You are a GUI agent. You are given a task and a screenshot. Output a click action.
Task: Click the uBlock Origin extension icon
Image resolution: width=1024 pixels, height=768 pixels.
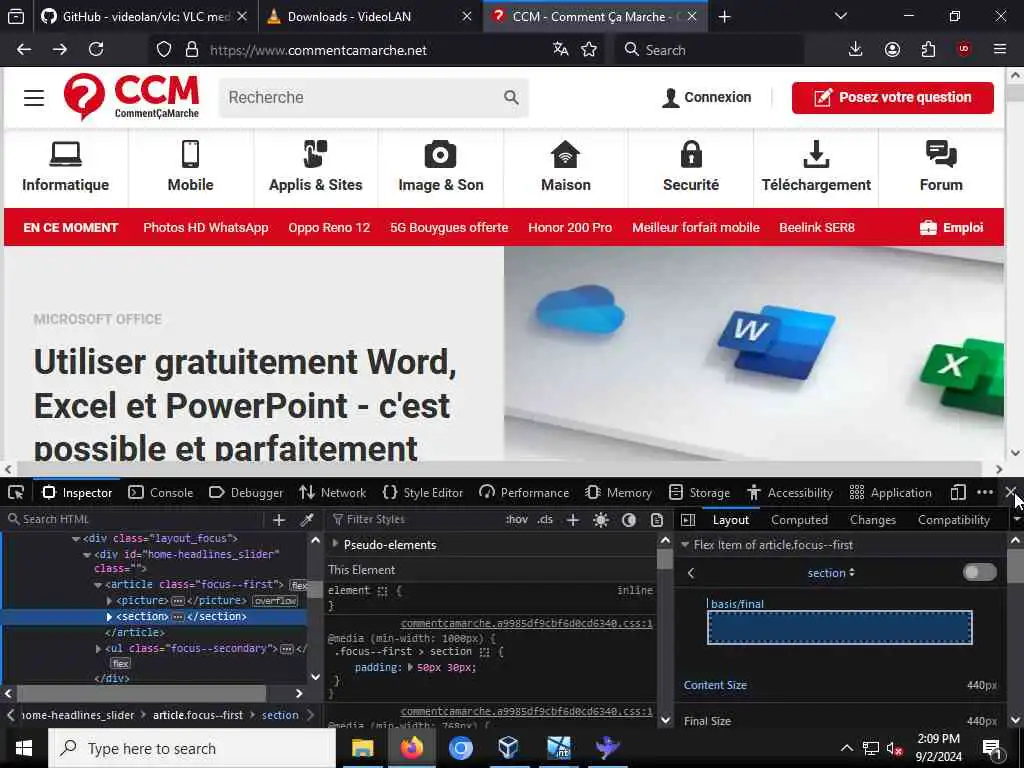963,50
